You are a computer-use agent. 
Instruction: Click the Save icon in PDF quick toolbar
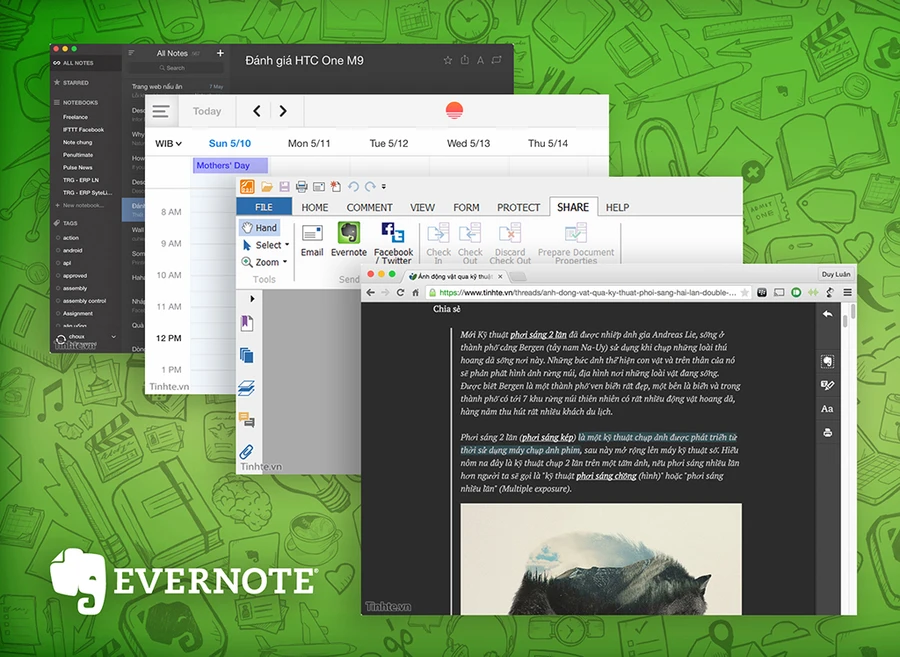(284, 186)
